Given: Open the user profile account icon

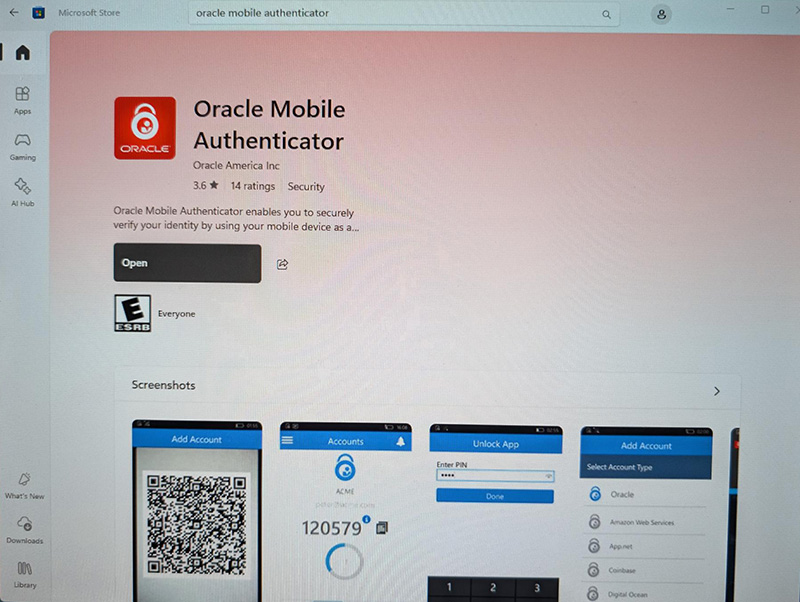Looking at the screenshot, I should [661, 14].
